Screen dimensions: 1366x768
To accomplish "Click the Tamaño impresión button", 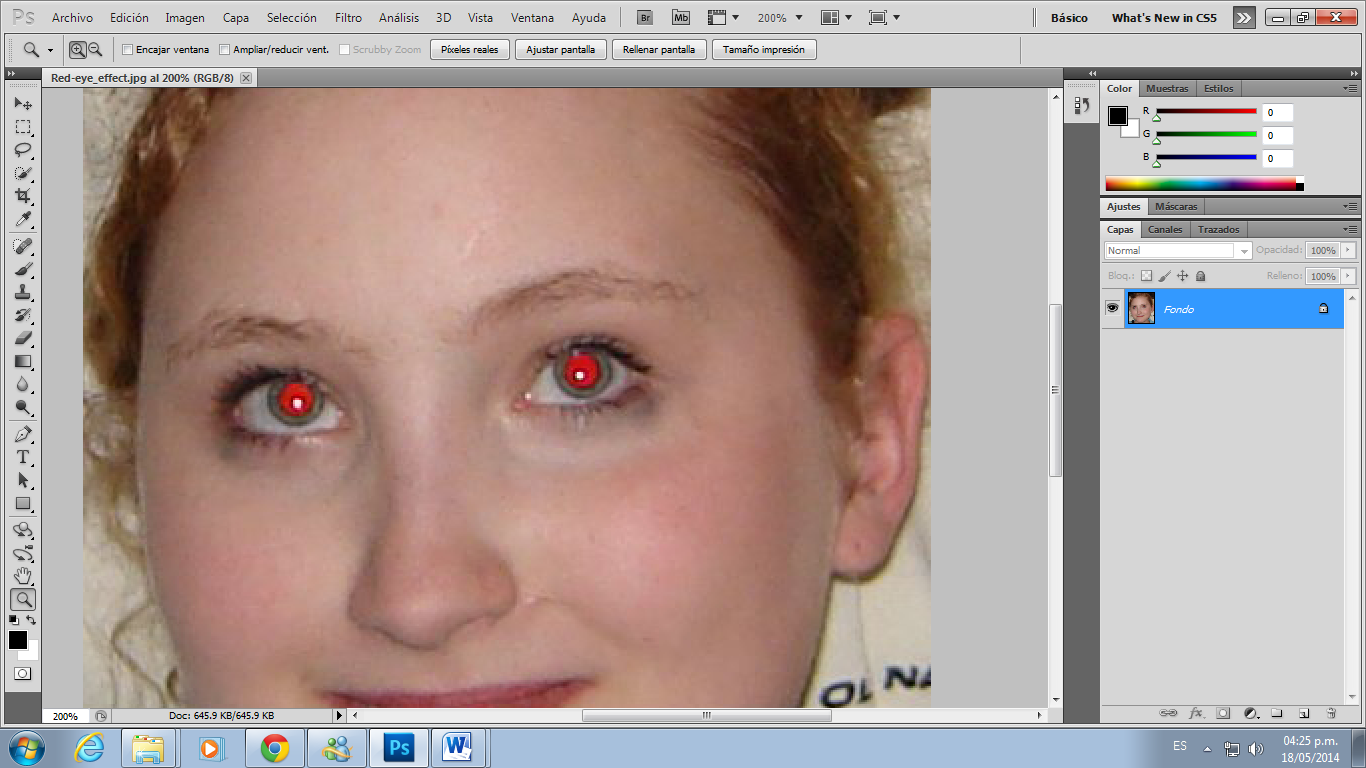I will click(x=764, y=49).
